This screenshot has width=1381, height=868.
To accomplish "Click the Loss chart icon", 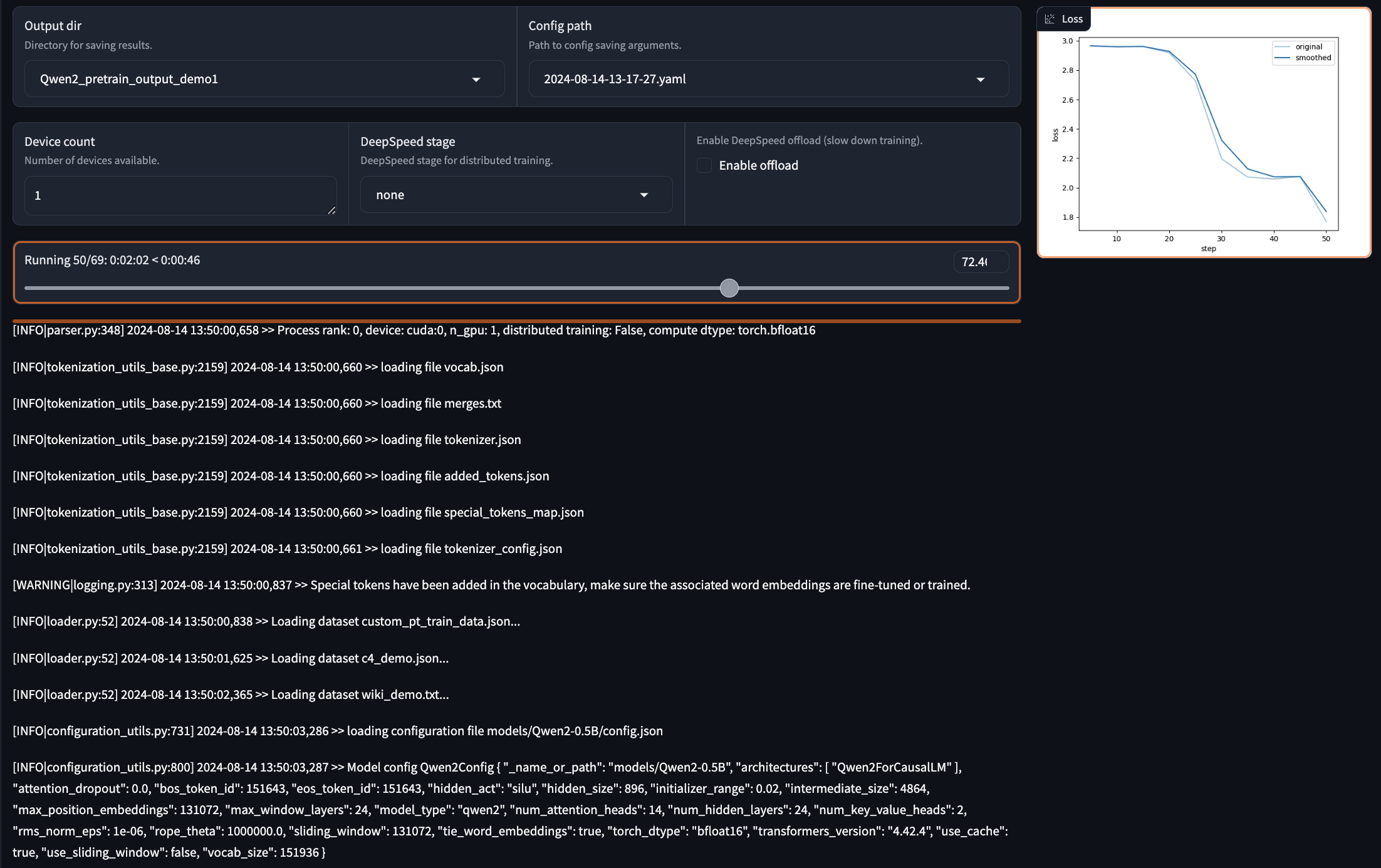I will 1050,19.
